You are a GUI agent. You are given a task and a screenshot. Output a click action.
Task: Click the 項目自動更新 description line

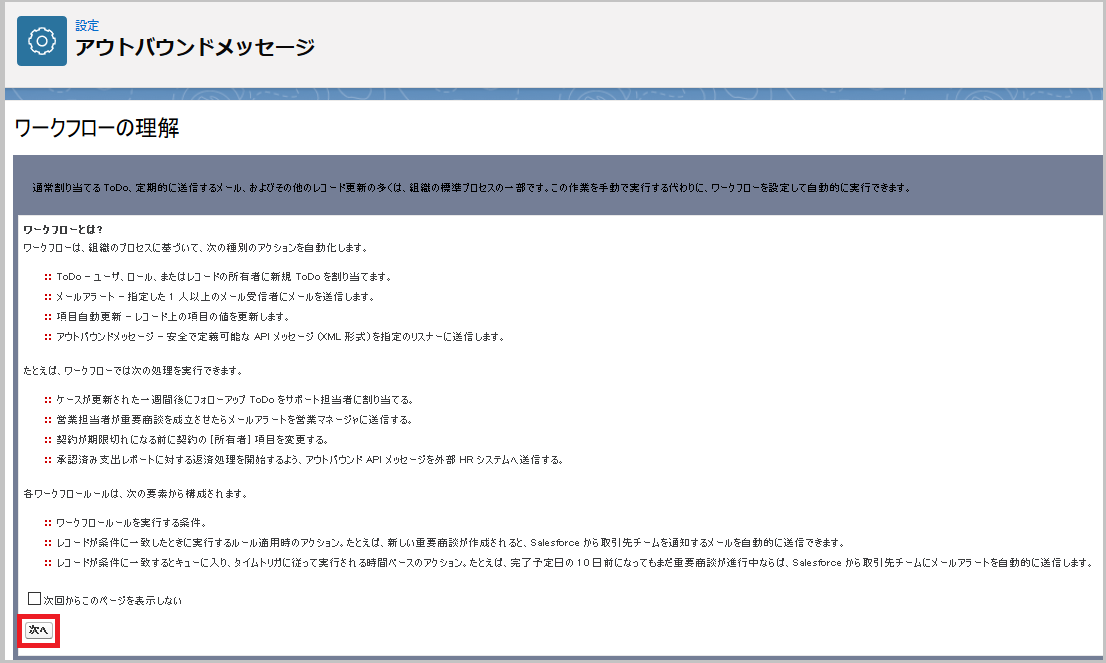point(173,317)
